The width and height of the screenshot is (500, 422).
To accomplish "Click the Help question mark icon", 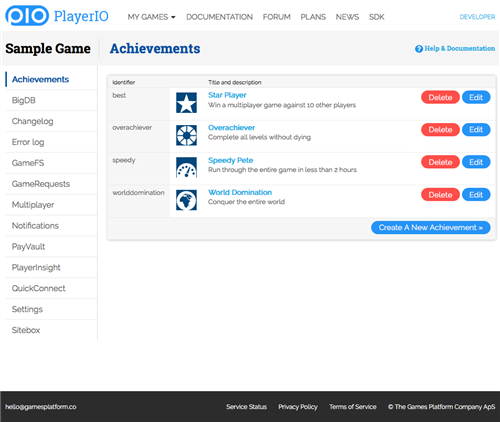I will [x=419, y=49].
